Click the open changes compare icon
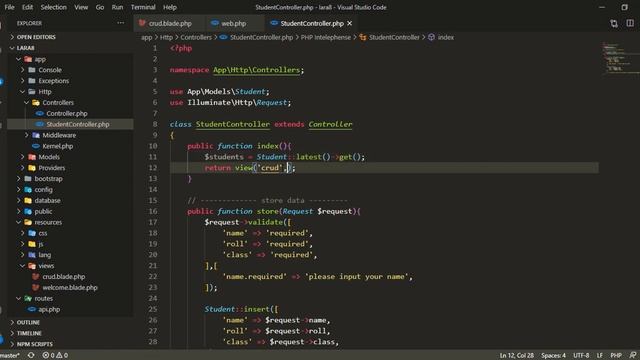The height and width of the screenshot is (360, 640). coord(614,23)
